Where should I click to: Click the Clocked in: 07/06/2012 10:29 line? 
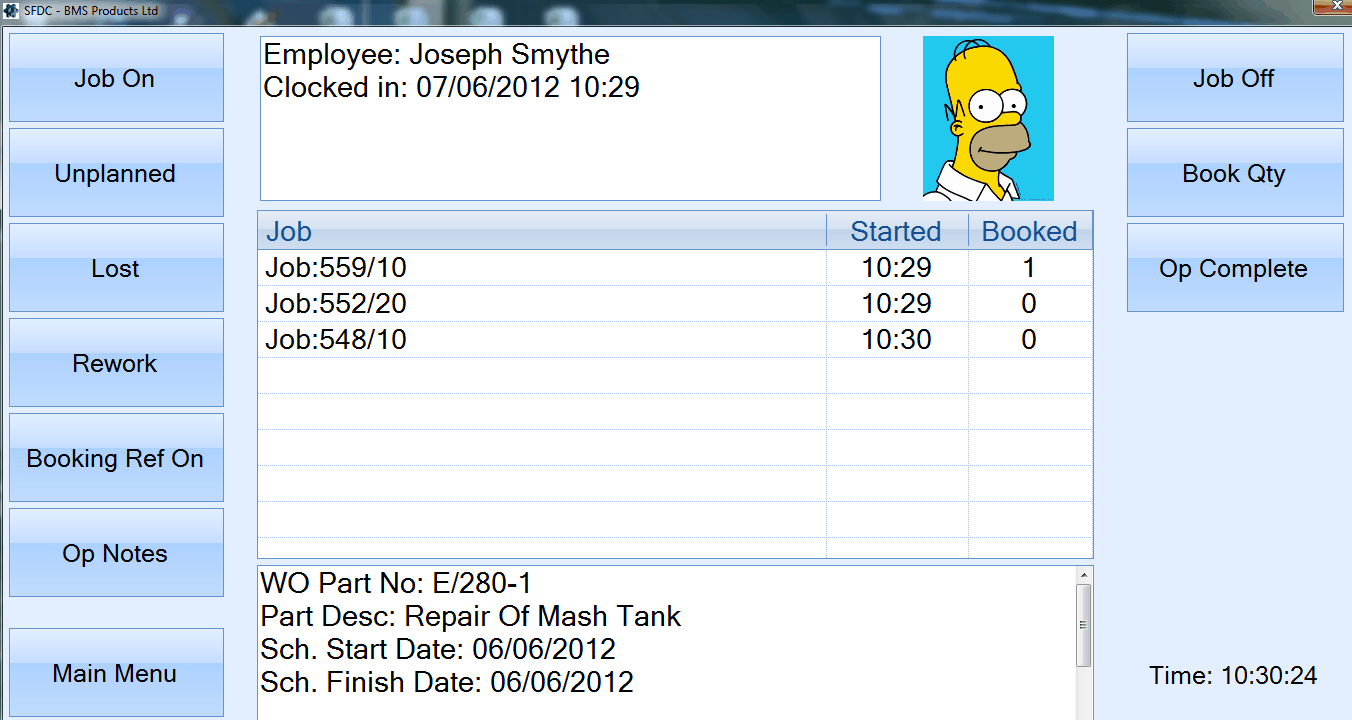(x=451, y=88)
